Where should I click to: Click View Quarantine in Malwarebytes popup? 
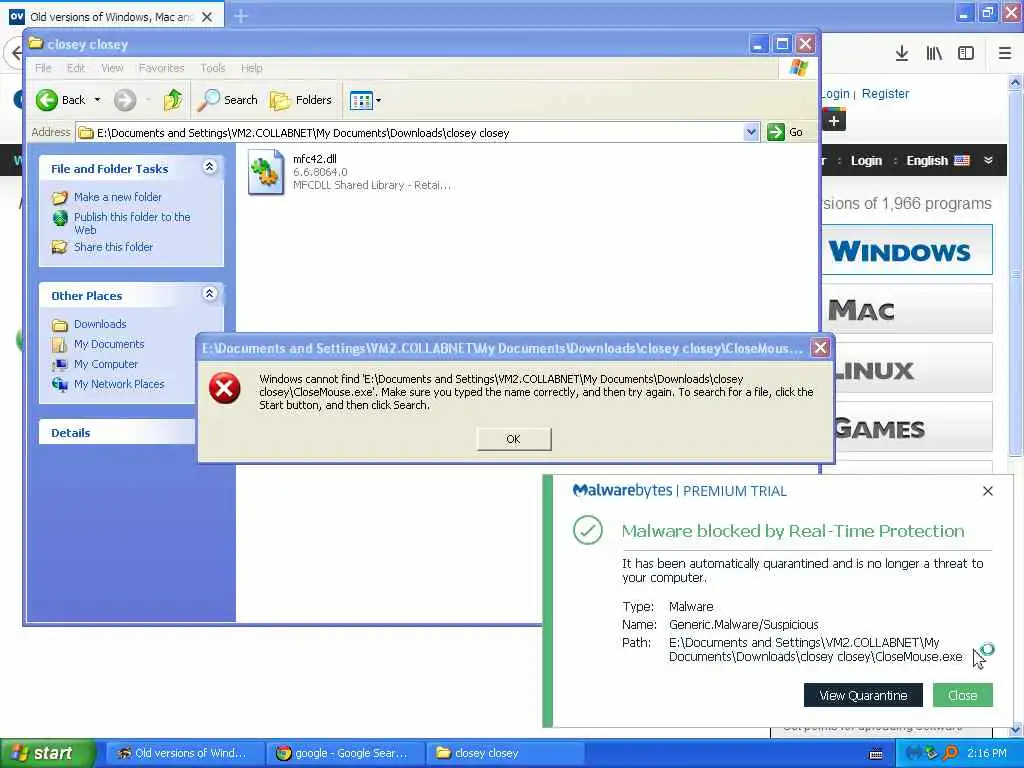[x=863, y=696]
